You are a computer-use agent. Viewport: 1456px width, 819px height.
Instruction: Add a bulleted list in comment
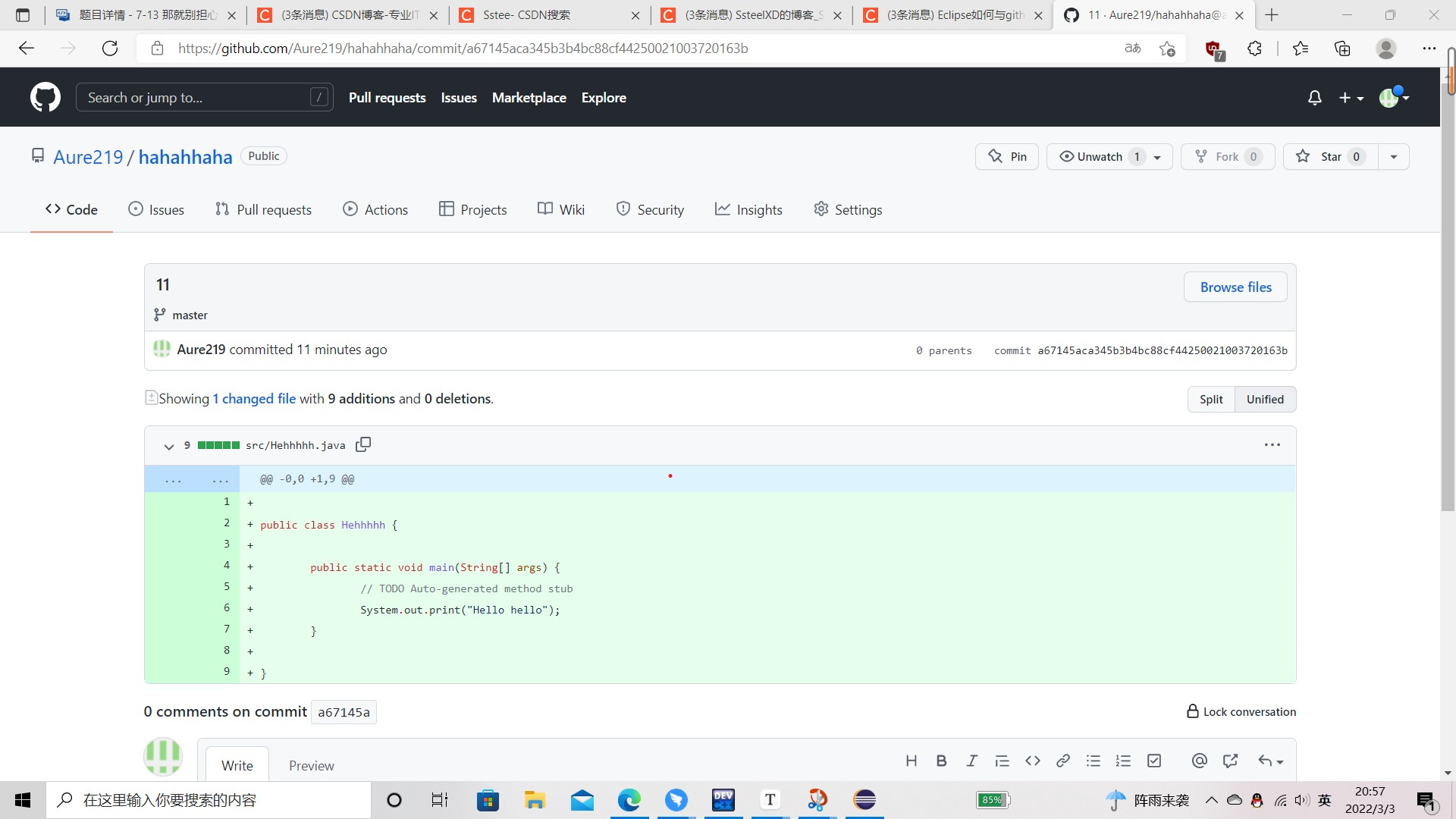click(1093, 761)
